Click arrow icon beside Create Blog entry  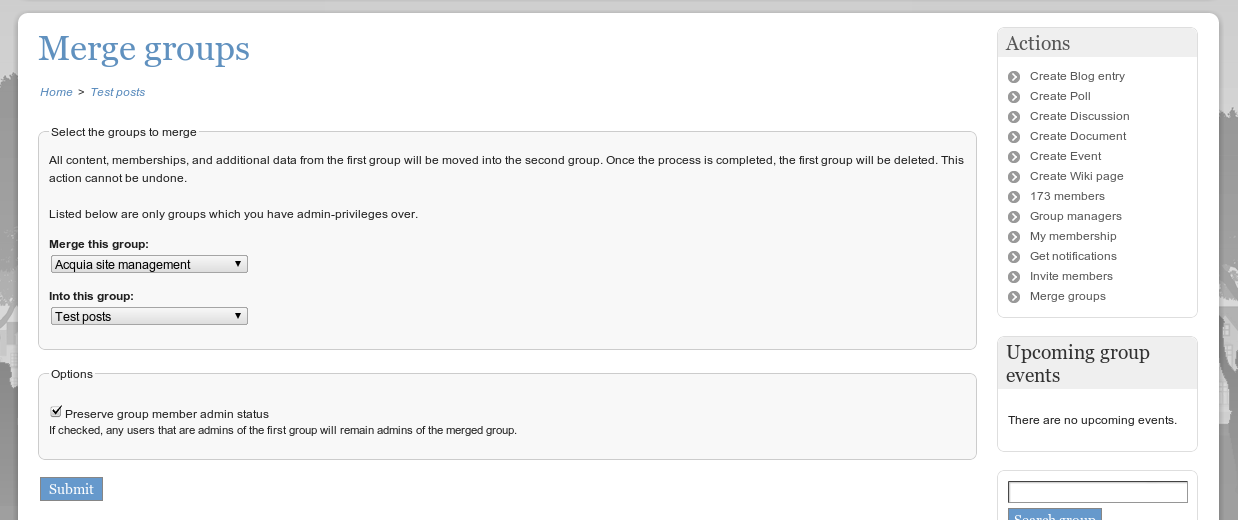[x=1014, y=77]
